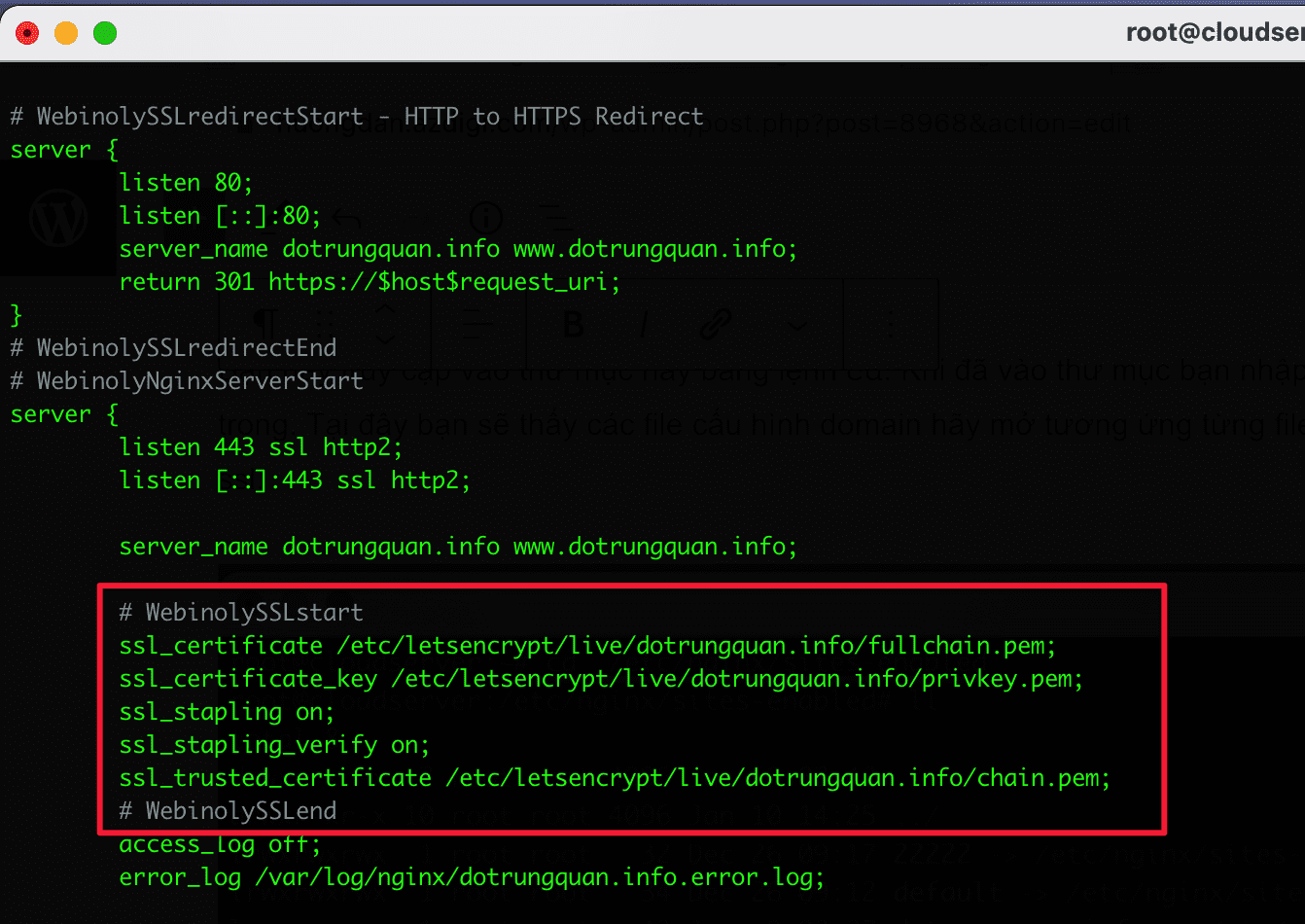Click the Insert Link icon
This screenshot has height=924, width=1305.
(717, 324)
